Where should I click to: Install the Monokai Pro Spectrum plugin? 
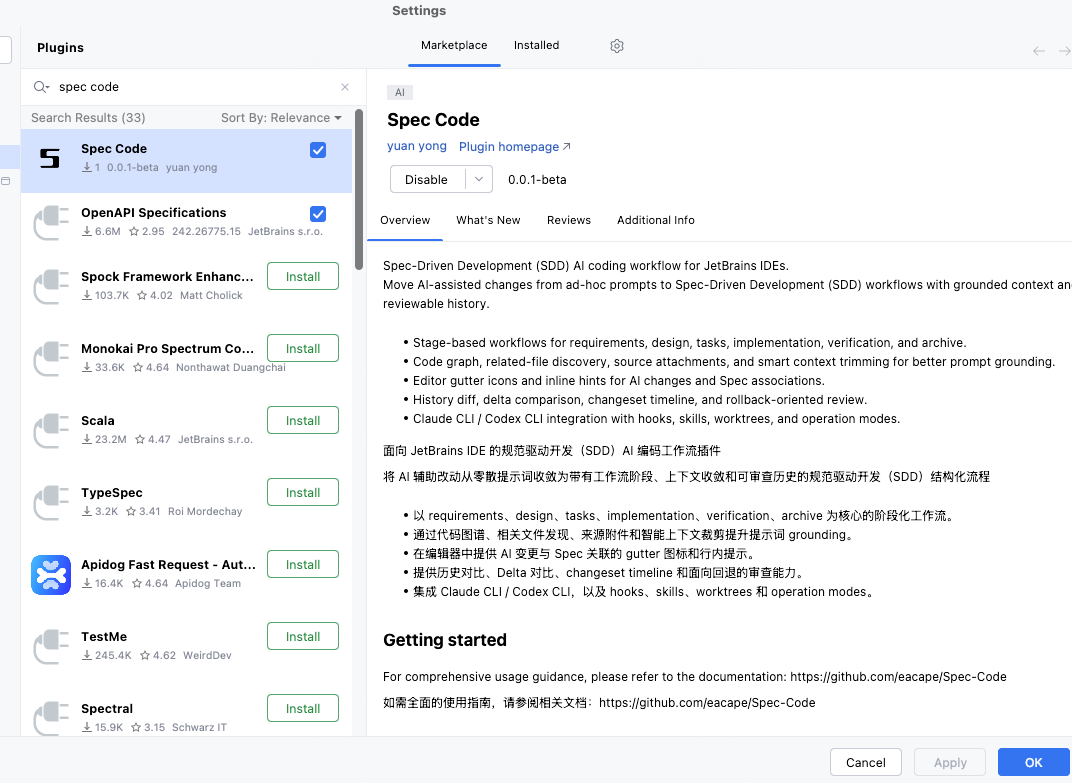tap(303, 349)
